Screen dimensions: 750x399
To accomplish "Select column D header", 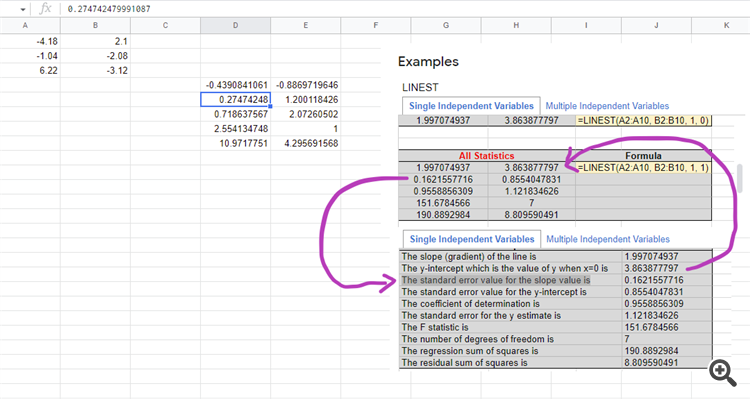I will (235, 25).
